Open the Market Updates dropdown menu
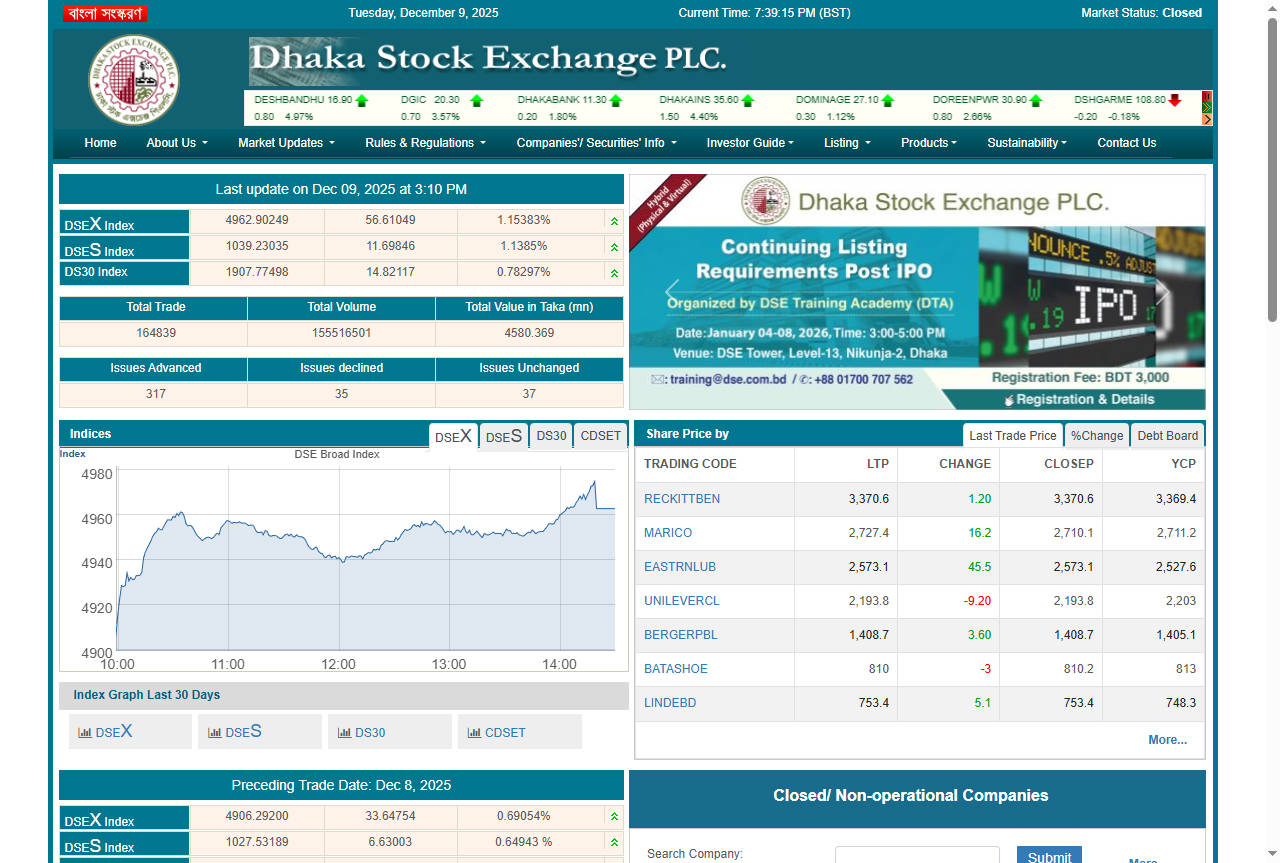The width and height of the screenshot is (1280, 863). pos(285,143)
